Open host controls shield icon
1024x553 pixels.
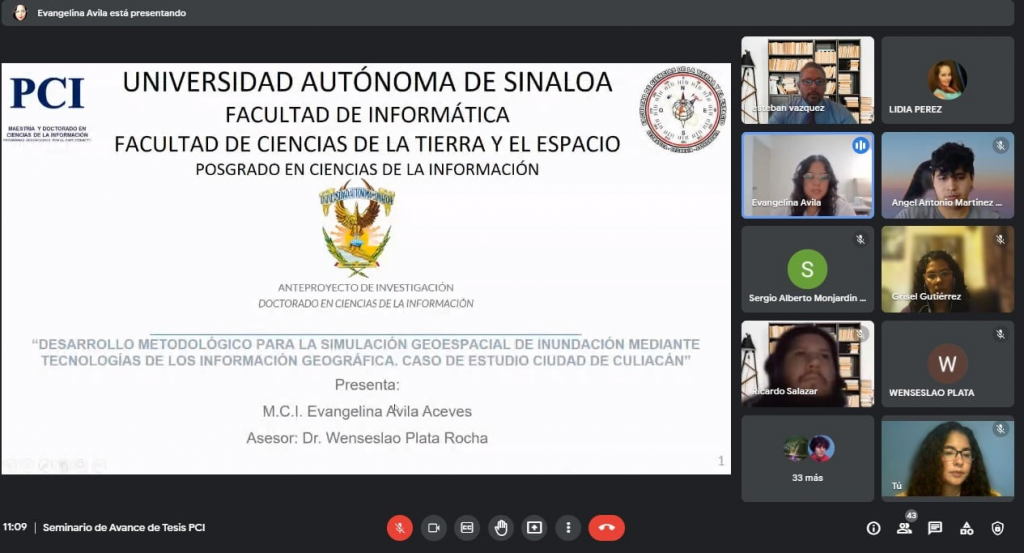tap(997, 528)
